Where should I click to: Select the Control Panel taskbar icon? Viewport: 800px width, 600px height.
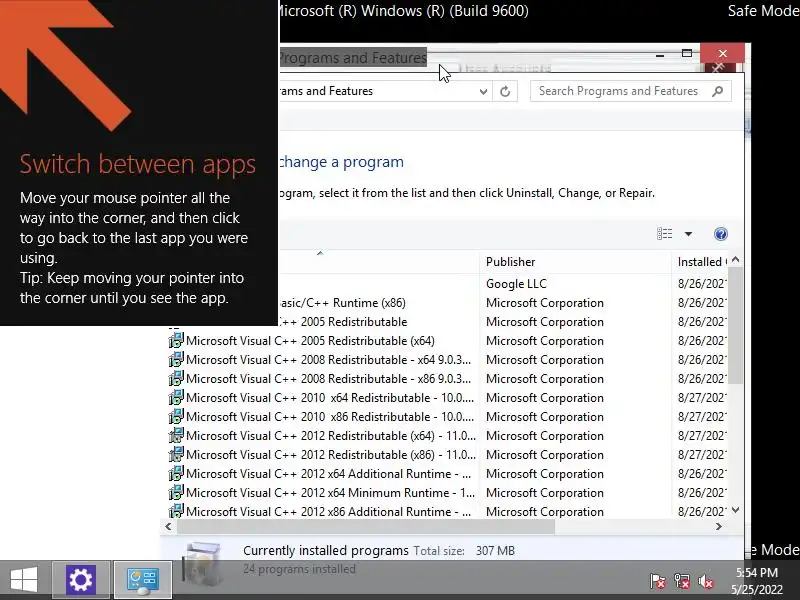pos(142,580)
